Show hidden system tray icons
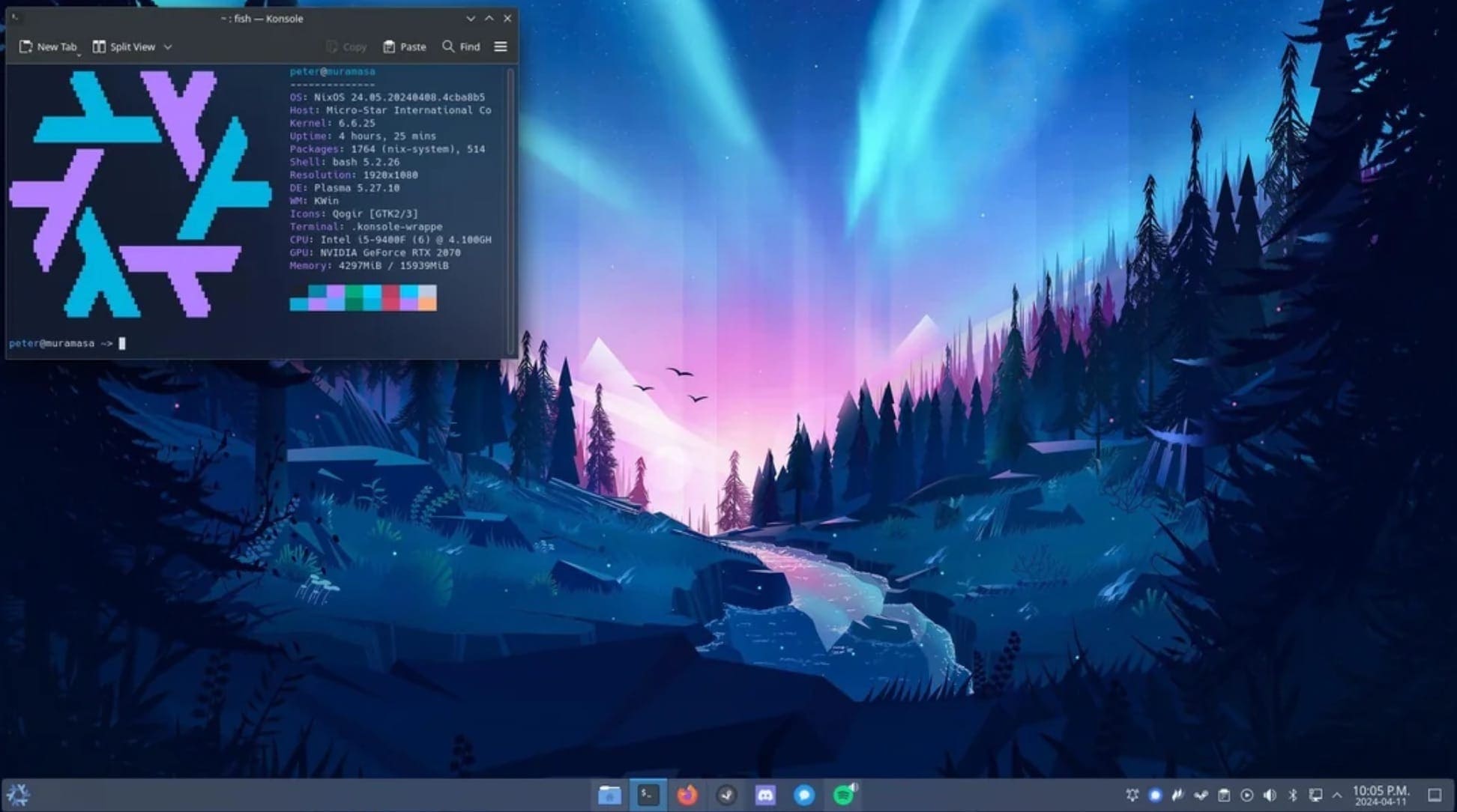Viewport: 1457px width, 812px height. click(1337, 795)
